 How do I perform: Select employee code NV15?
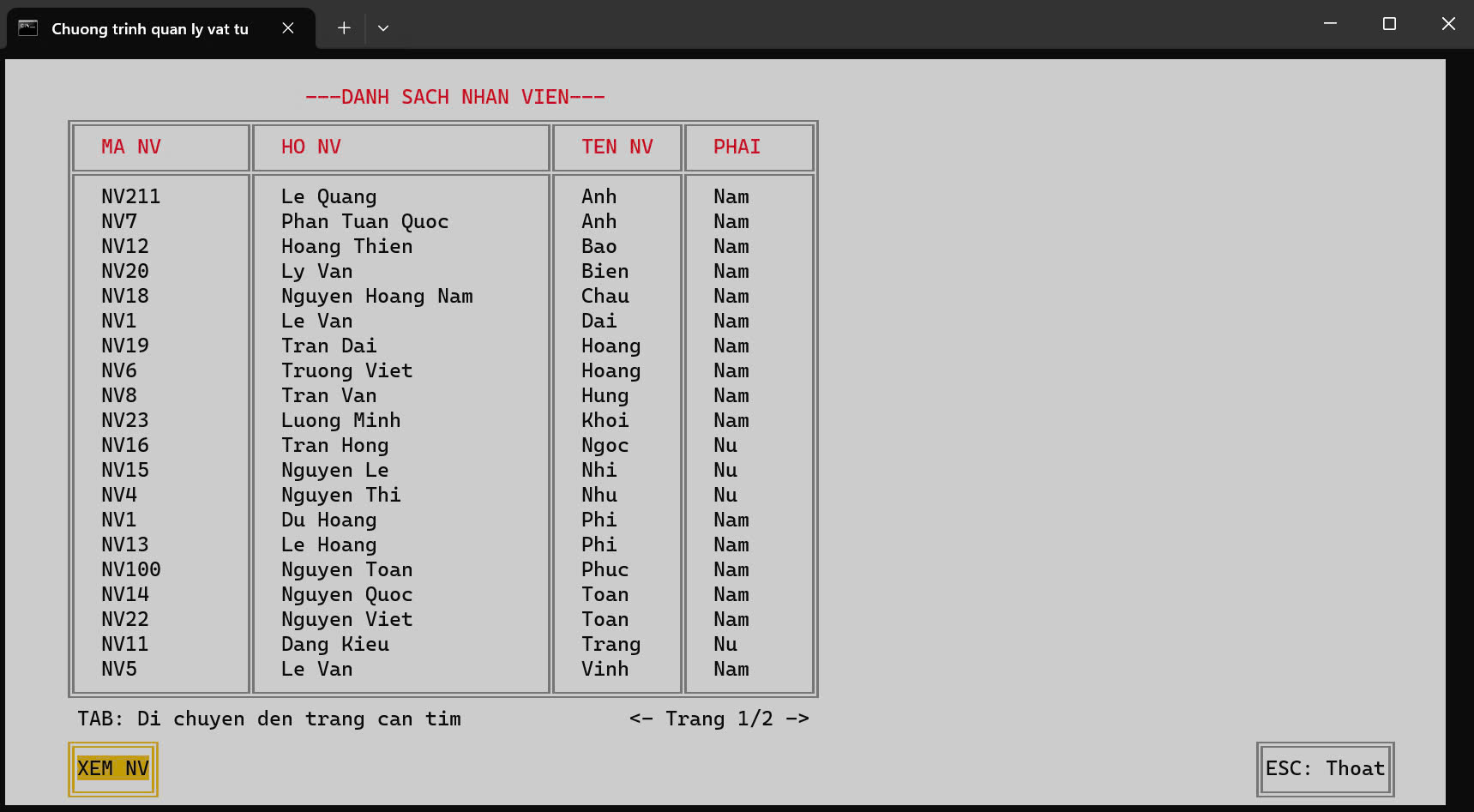pyautogui.click(x=125, y=471)
